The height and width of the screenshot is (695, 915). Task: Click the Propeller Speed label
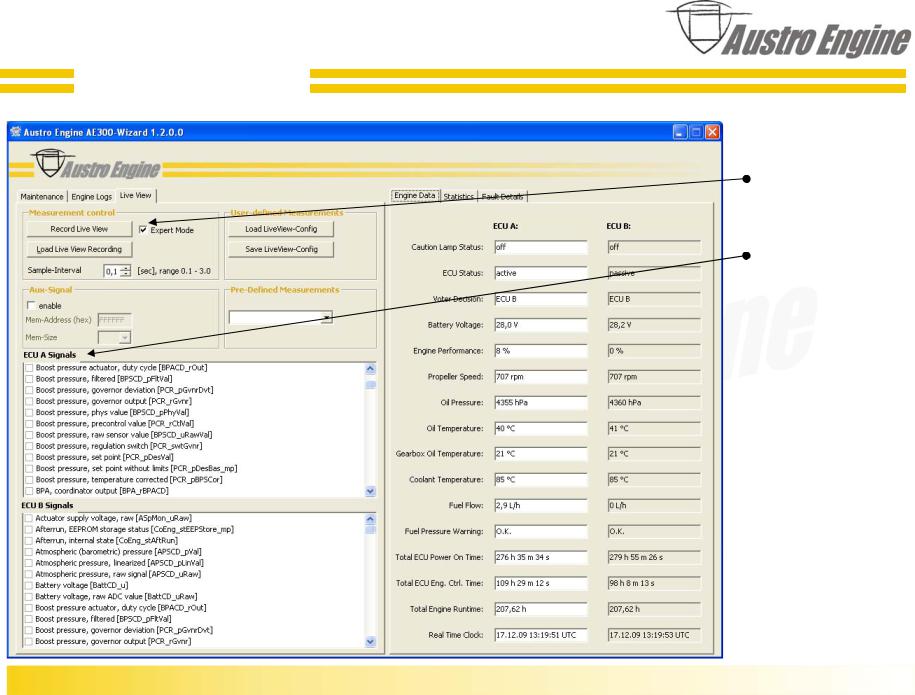click(455, 377)
